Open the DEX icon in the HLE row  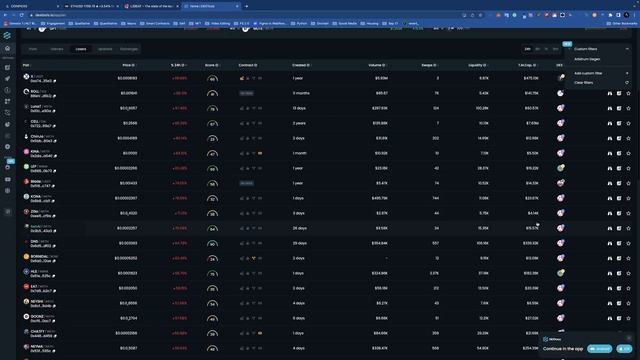560,273
